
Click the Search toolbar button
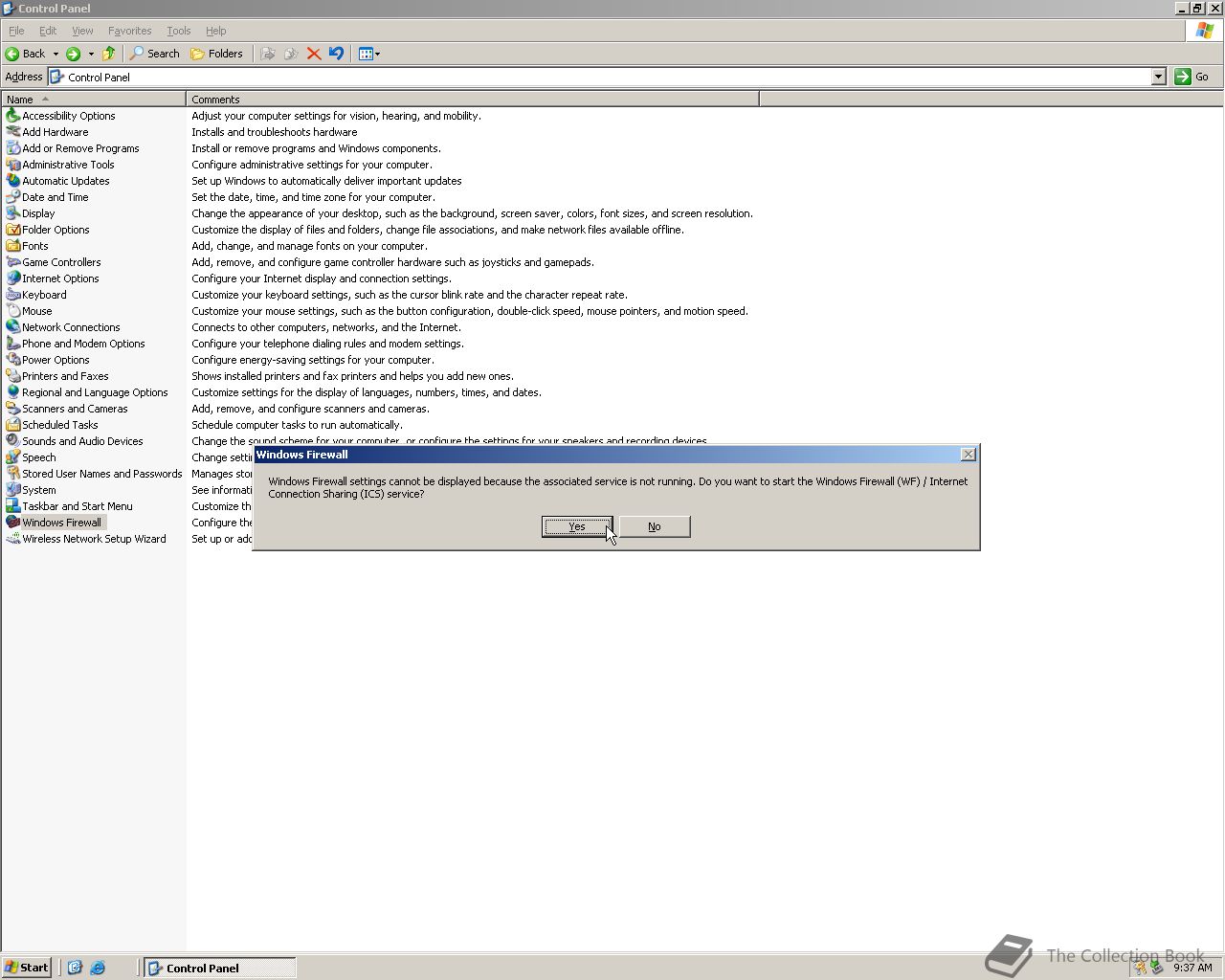pyautogui.click(x=155, y=54)
